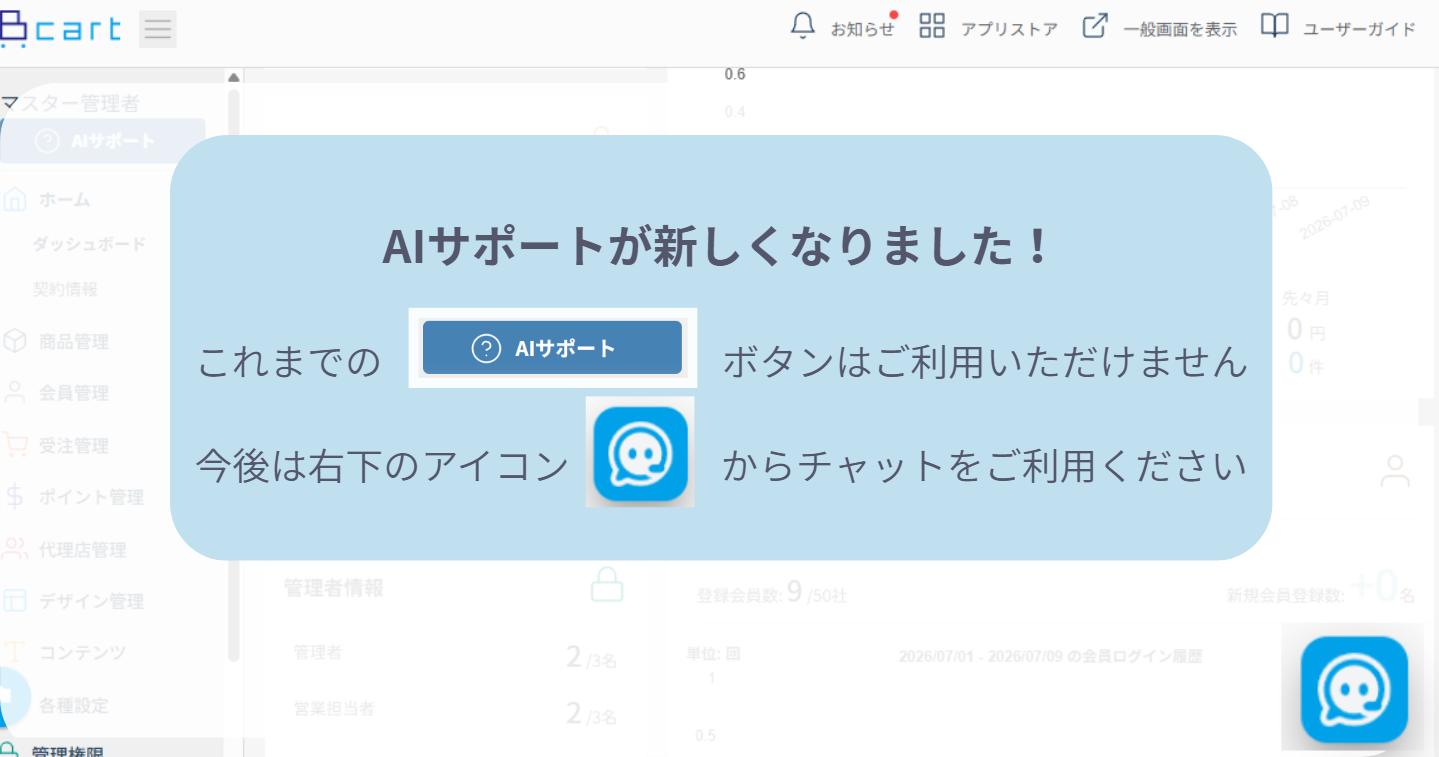Open 各種設定 in the sidebar

tap(73, 705)
